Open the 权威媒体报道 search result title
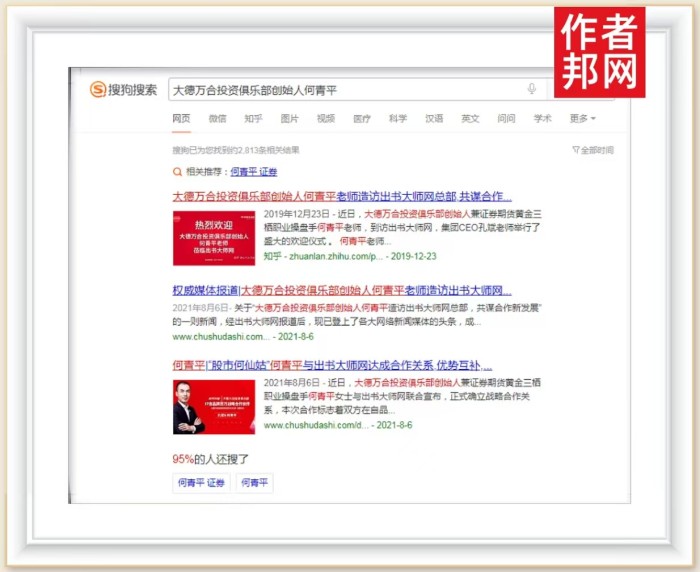The image size is (700, 572). click(342, 290)
